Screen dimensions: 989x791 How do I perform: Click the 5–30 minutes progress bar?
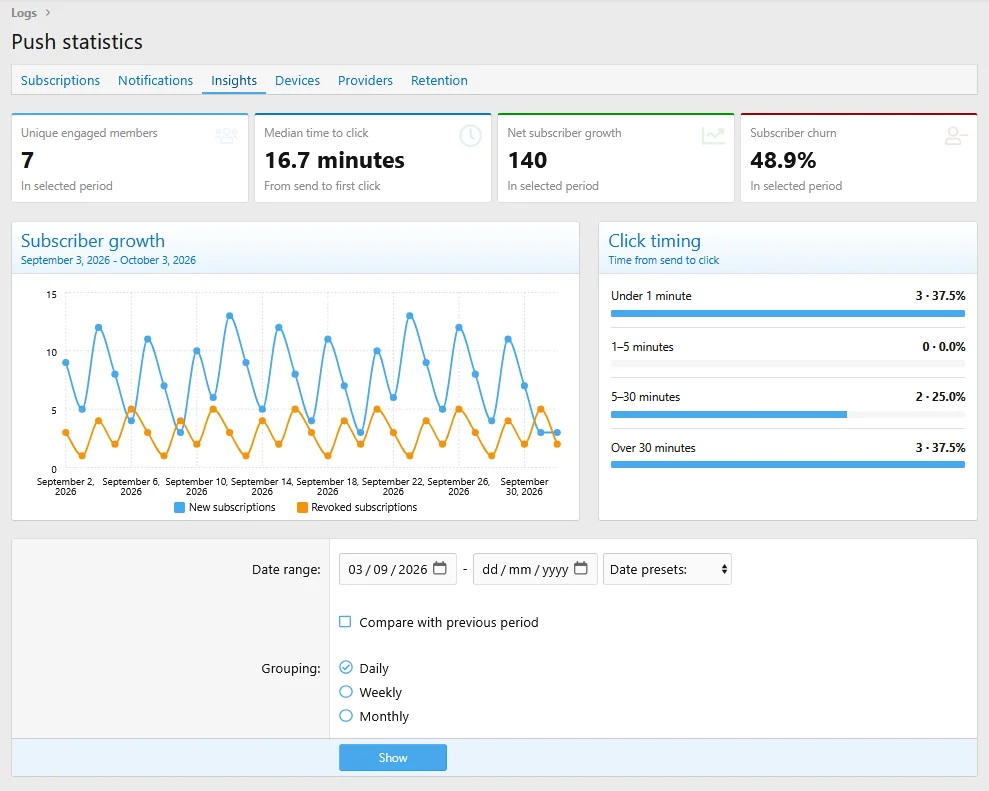[x=788, y=414]
